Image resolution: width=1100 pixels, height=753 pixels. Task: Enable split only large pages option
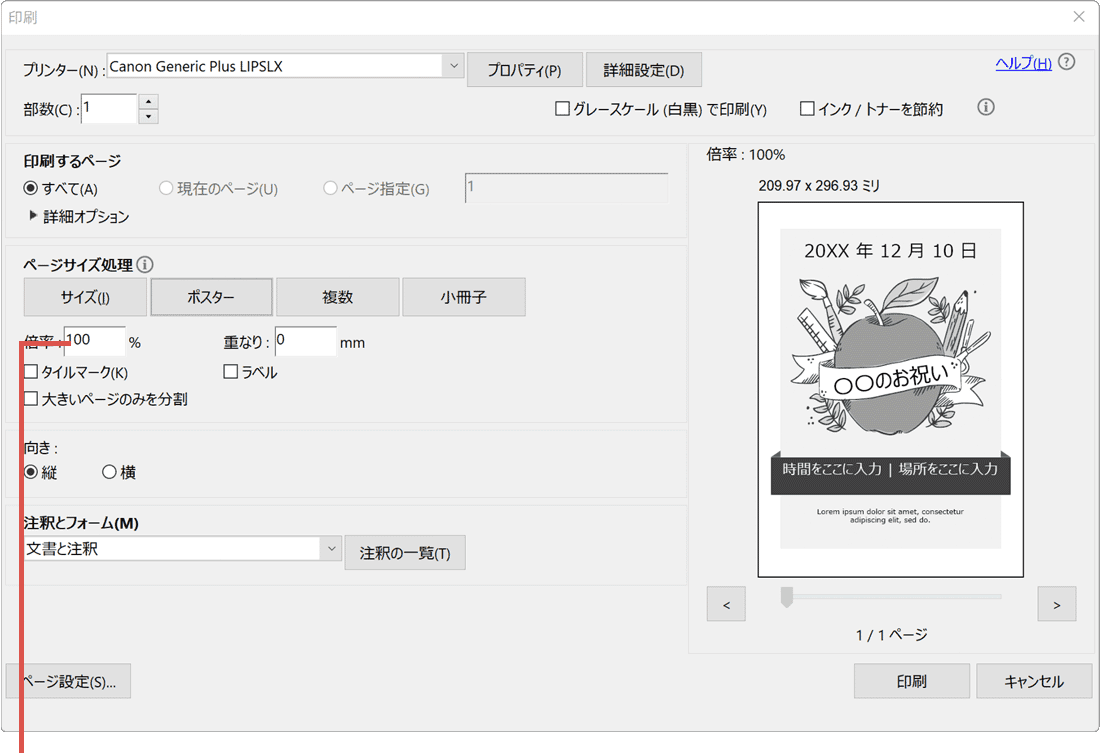[x=30, y=398]
